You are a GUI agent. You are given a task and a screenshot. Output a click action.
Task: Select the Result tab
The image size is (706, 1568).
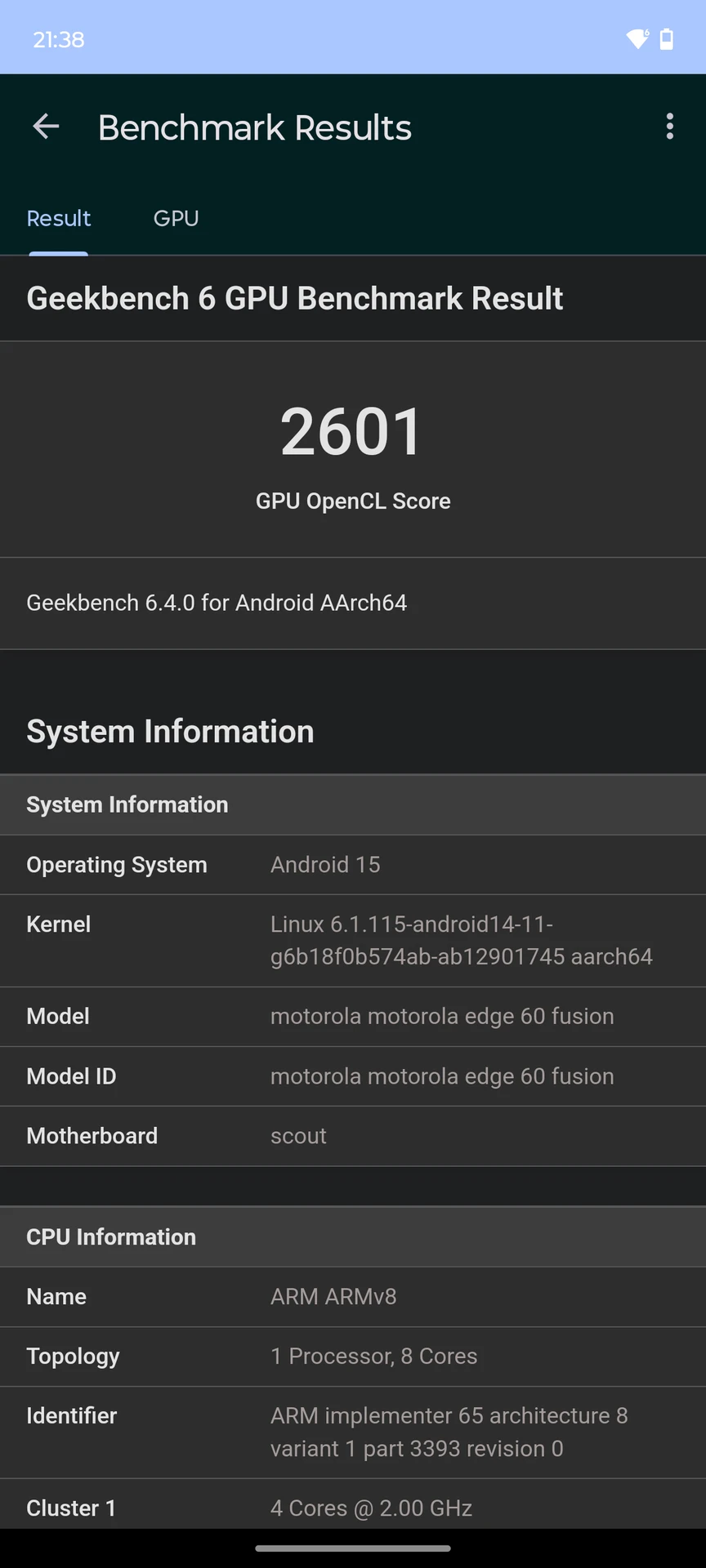[x=59, y=219]
